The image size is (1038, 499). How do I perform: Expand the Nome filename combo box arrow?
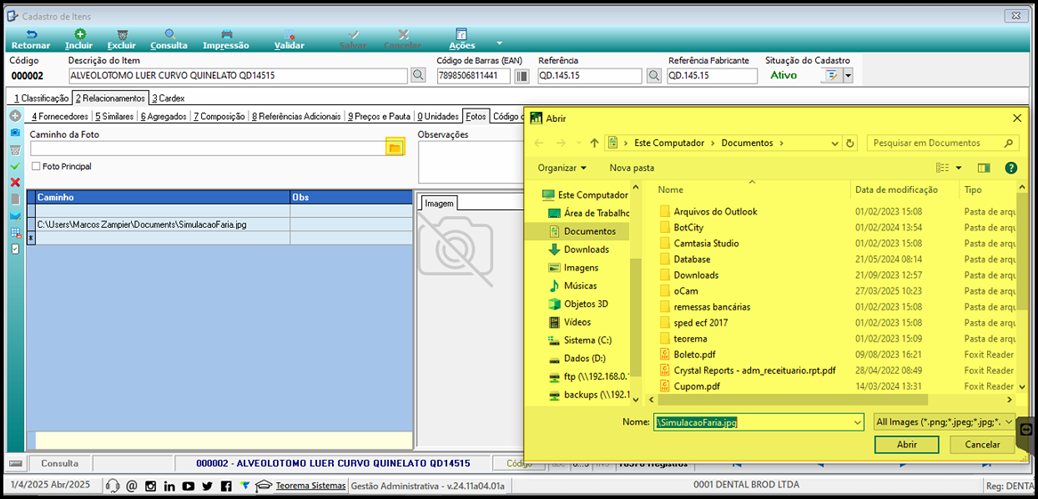(858, 422)
